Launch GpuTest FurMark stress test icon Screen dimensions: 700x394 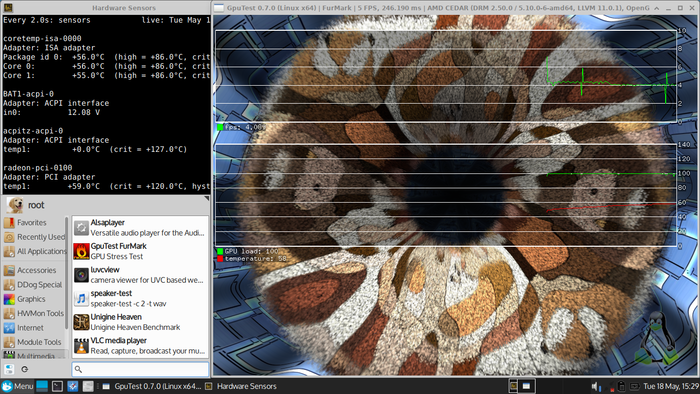(81, 251)
